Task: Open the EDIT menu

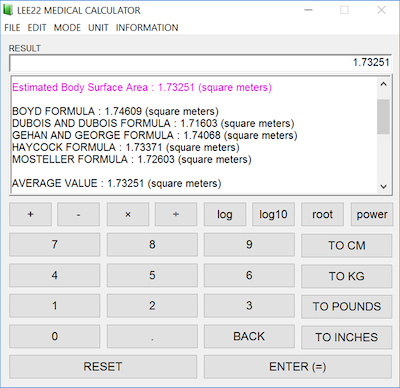Action: tap(37, 28)
